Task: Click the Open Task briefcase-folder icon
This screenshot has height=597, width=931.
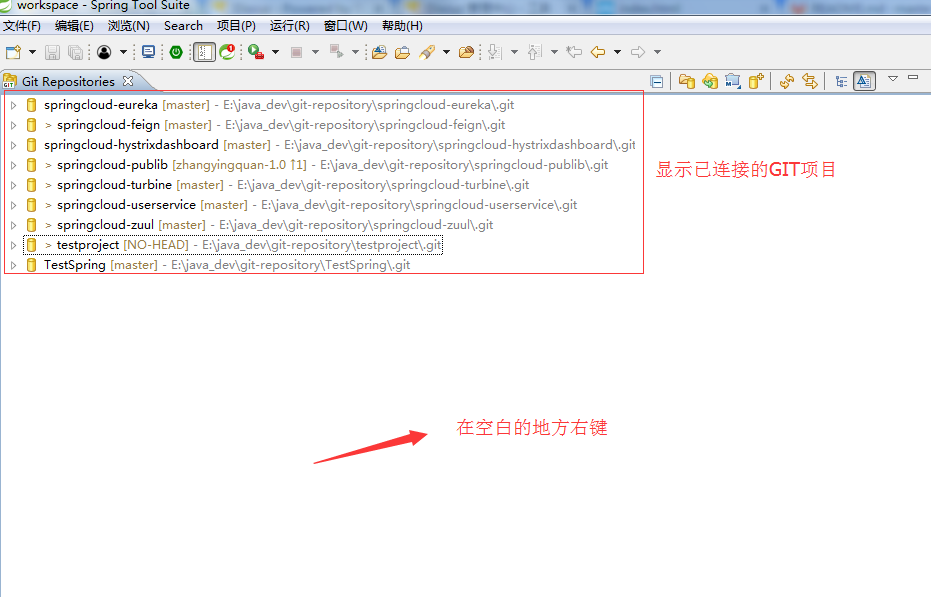Action: pos(403,52)
